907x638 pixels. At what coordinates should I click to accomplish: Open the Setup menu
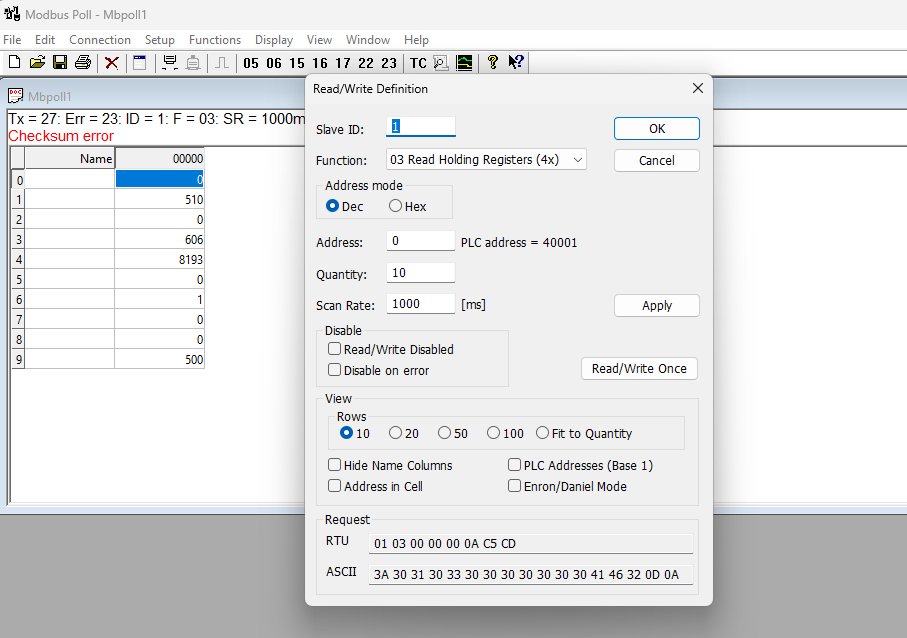159,40
